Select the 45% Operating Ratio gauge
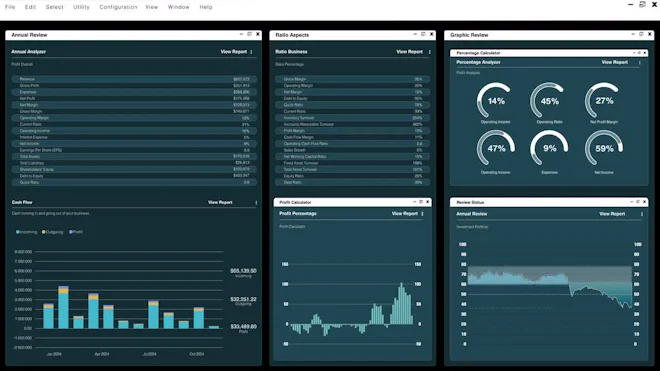 pos(549,103)
